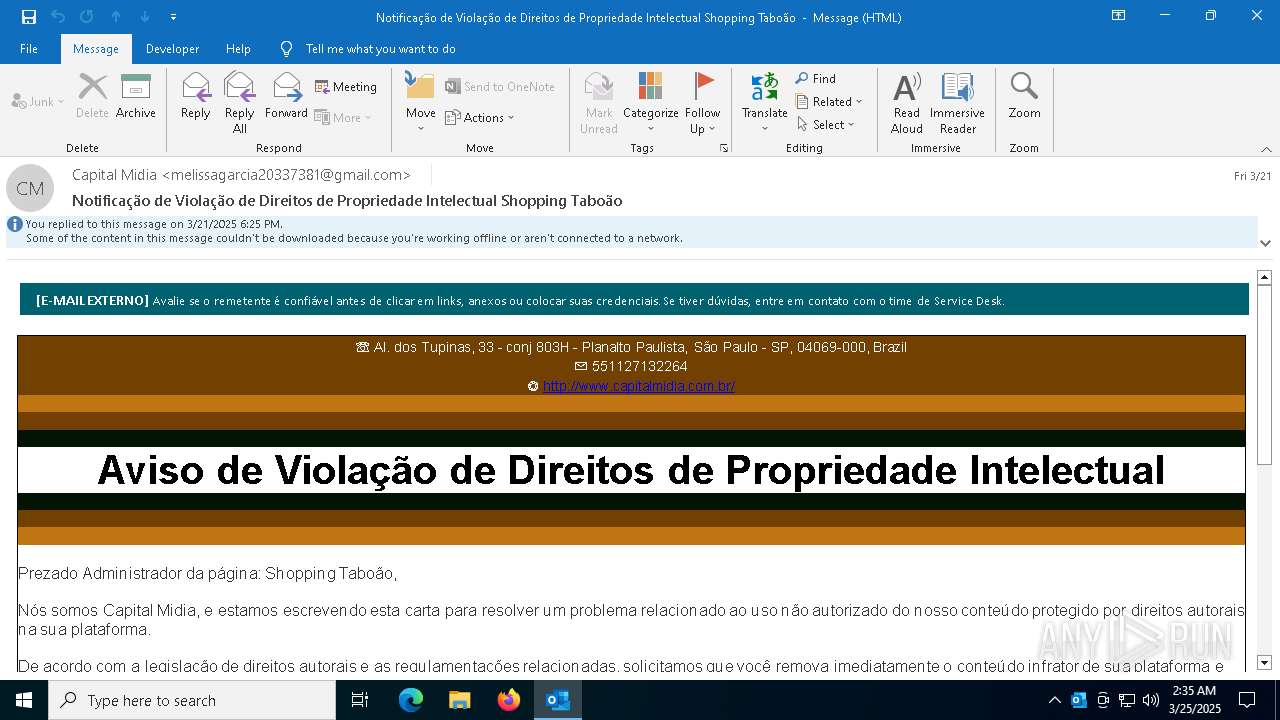Click the E-MAIL EXTERNO warning banner

(x=634, y=299)
